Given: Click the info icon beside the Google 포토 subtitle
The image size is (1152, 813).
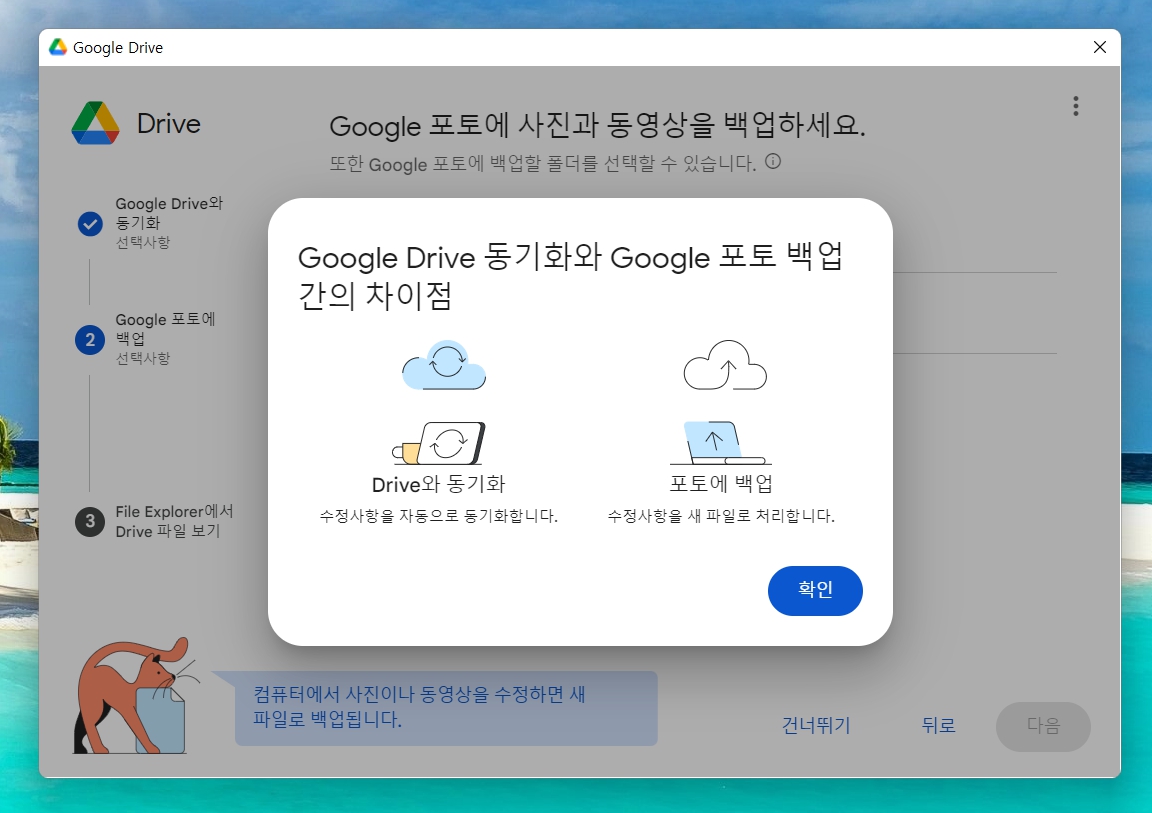Looking at the screenshot, I should click(x=773, y=162).
